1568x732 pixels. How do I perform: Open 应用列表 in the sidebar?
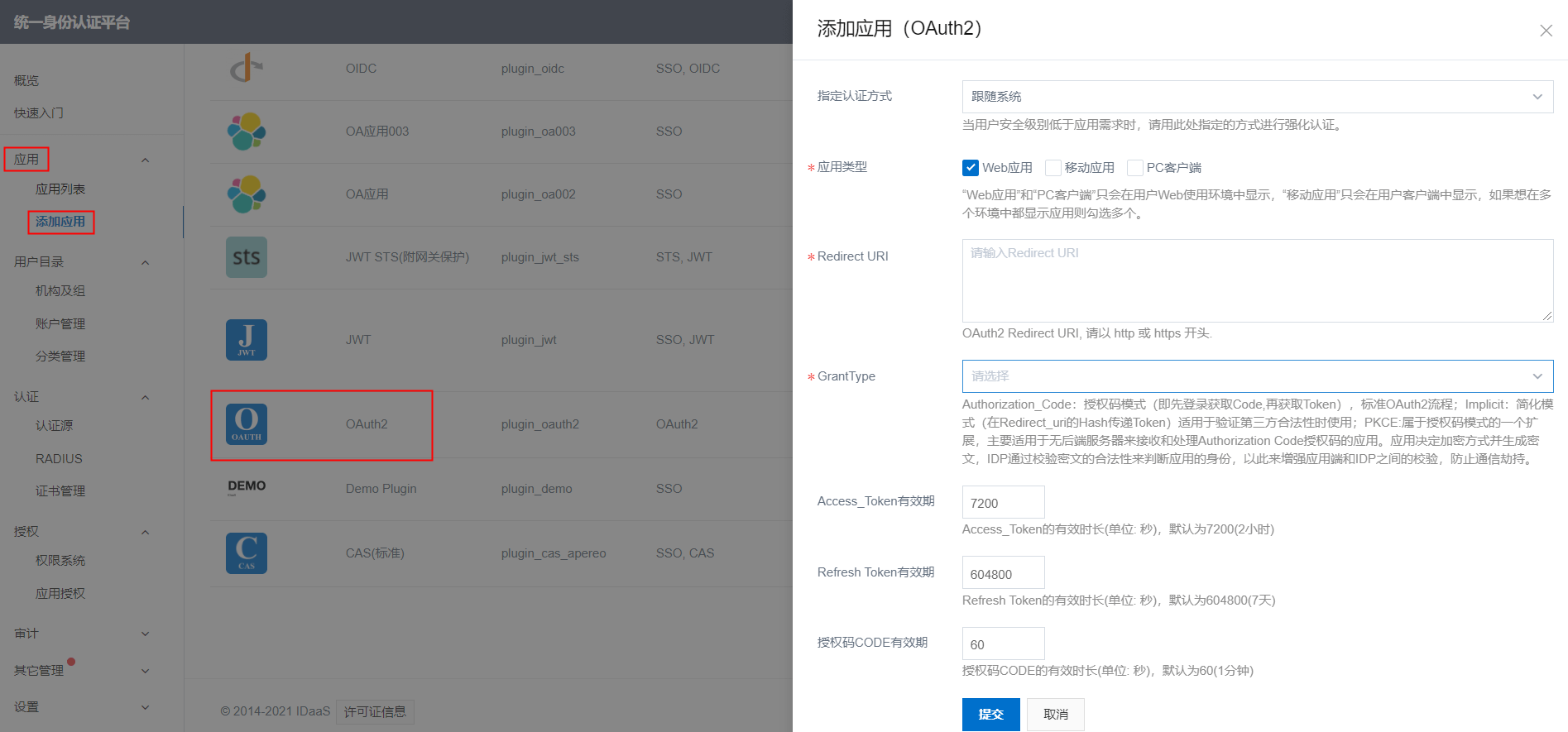point(60,189)
